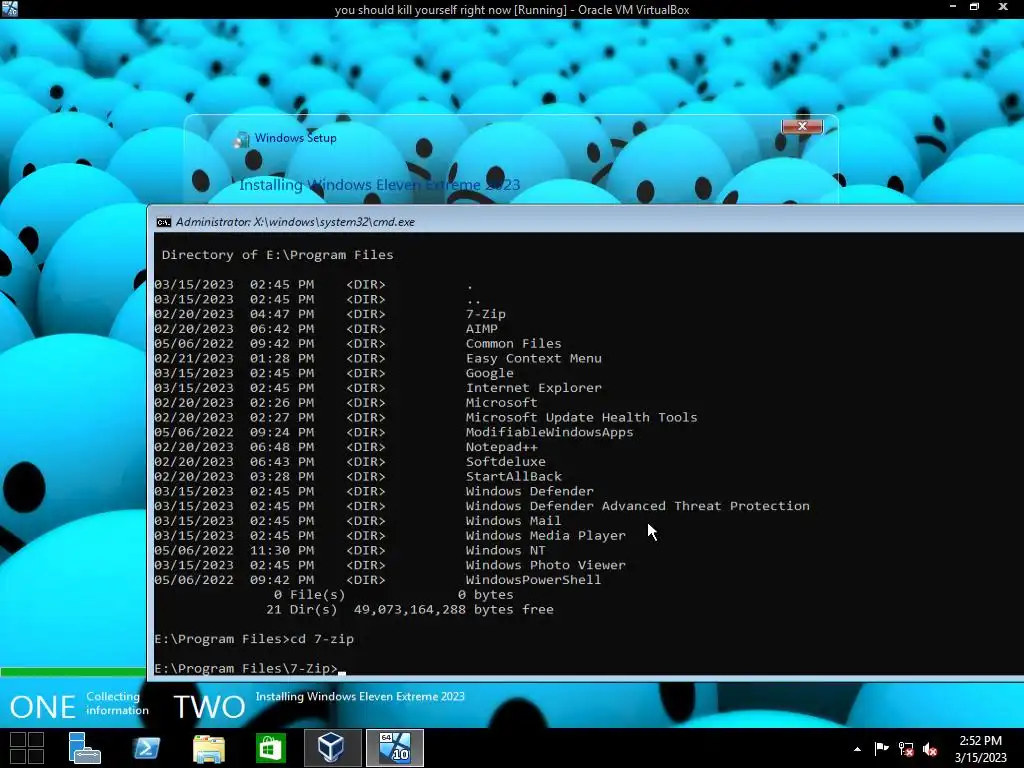
Task: Click the Windows Photo Viewer entry
Action: (545, 566)
